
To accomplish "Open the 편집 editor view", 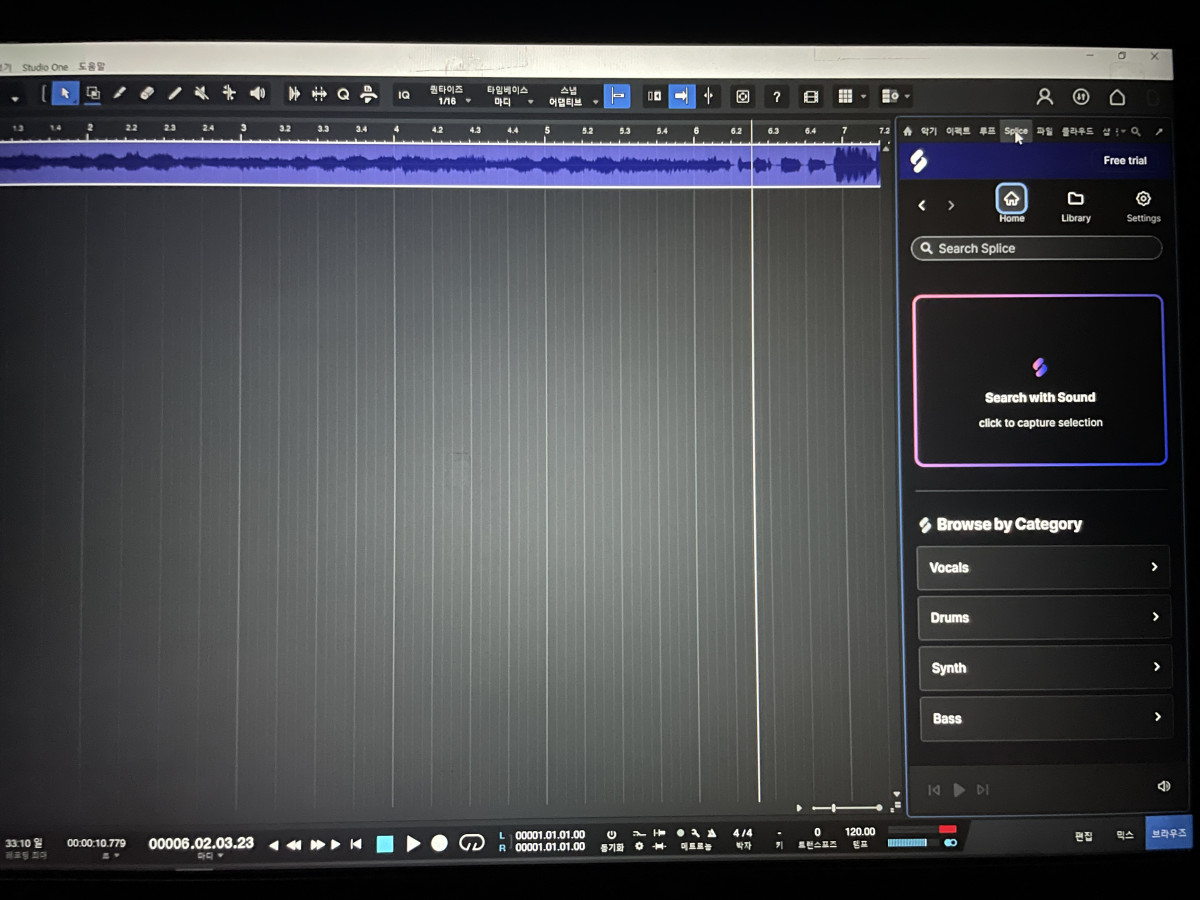I will coord(1083,835).
